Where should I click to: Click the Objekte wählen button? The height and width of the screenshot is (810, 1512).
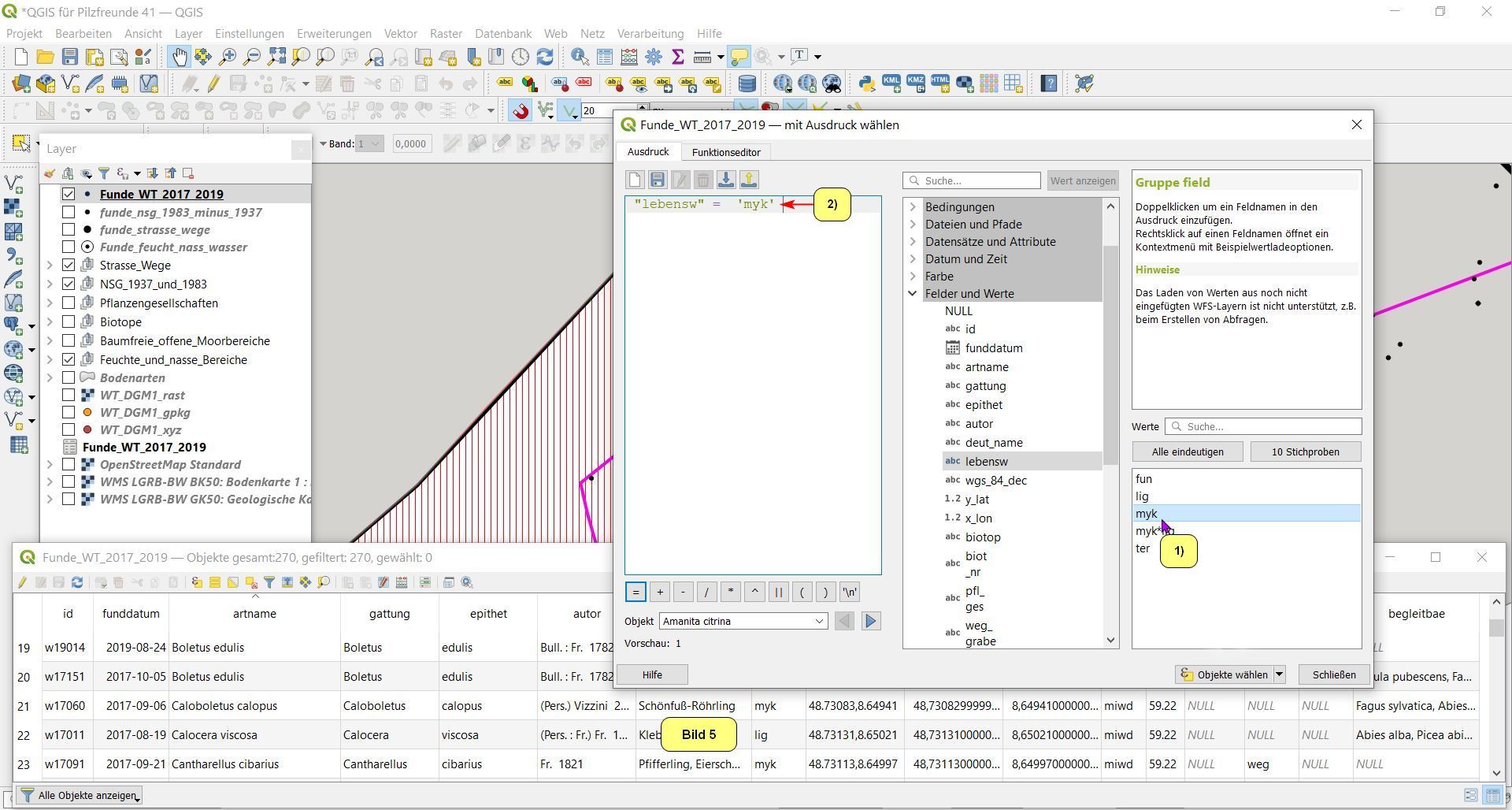point(1225,675)
